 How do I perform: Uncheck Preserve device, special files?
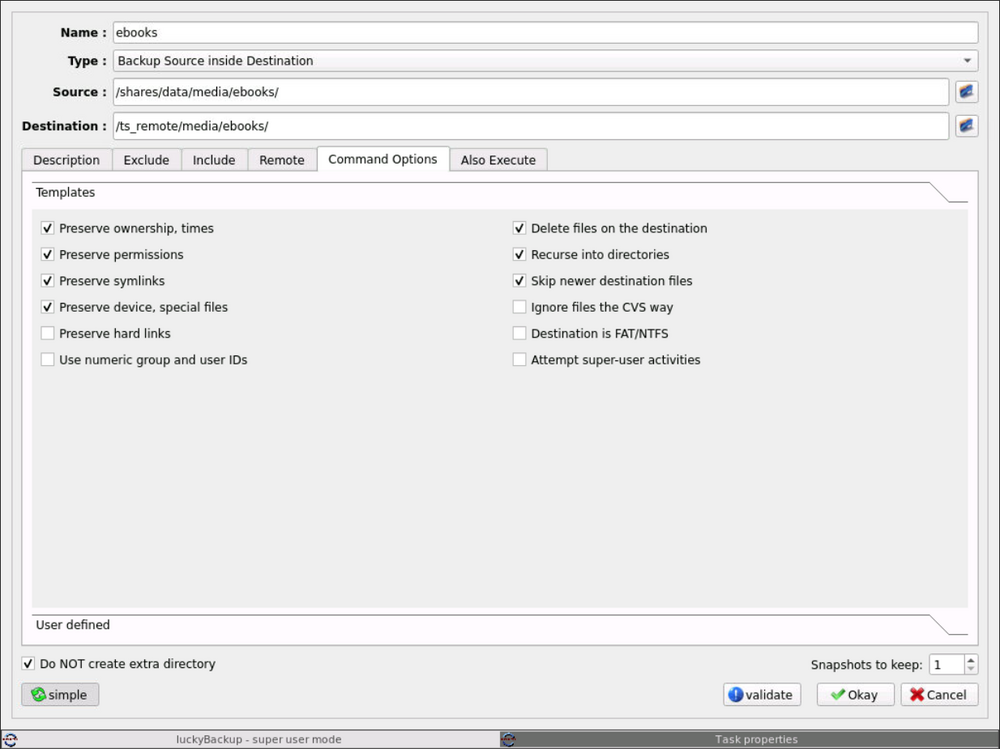[x=48, y=307]
